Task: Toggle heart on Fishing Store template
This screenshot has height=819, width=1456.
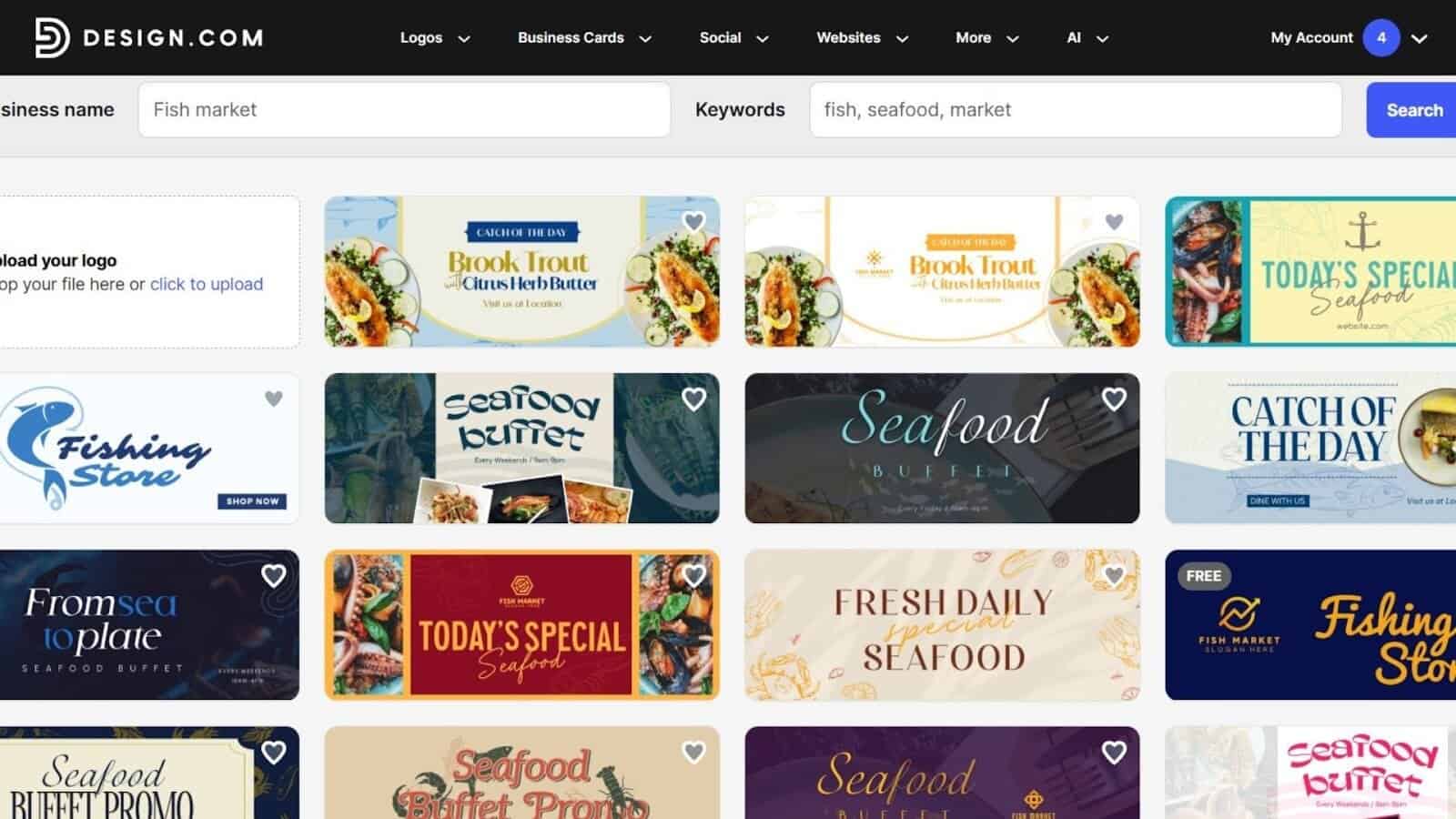Action: click(x=274, y=399)
